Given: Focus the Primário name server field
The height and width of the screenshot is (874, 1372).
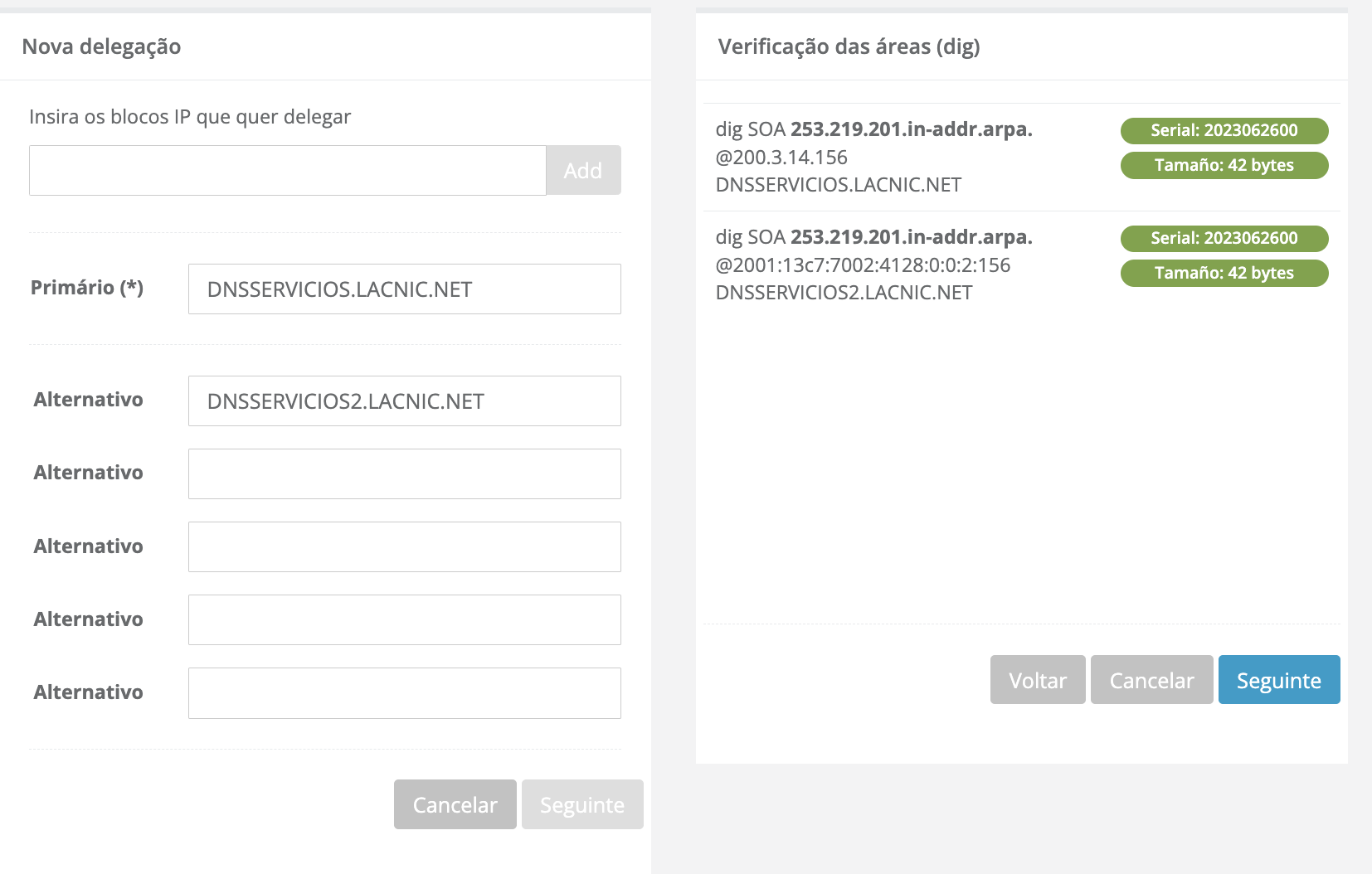Looking at the screenshot, I should (404, 289).
